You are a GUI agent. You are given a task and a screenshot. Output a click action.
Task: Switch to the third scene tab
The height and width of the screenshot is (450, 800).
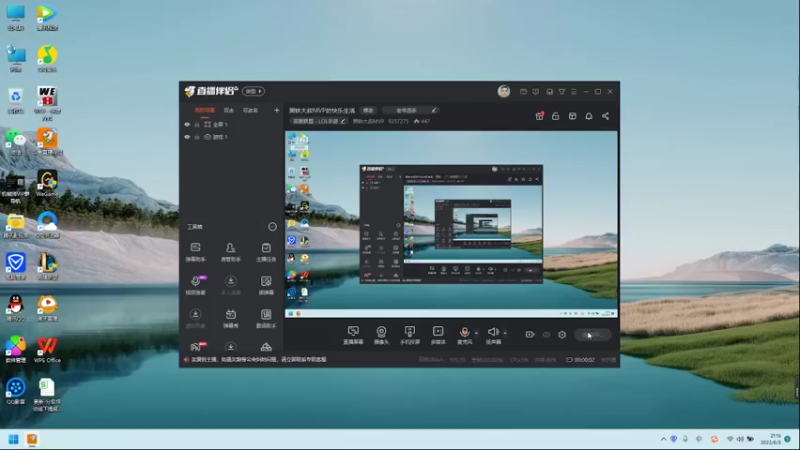(250, 110)
